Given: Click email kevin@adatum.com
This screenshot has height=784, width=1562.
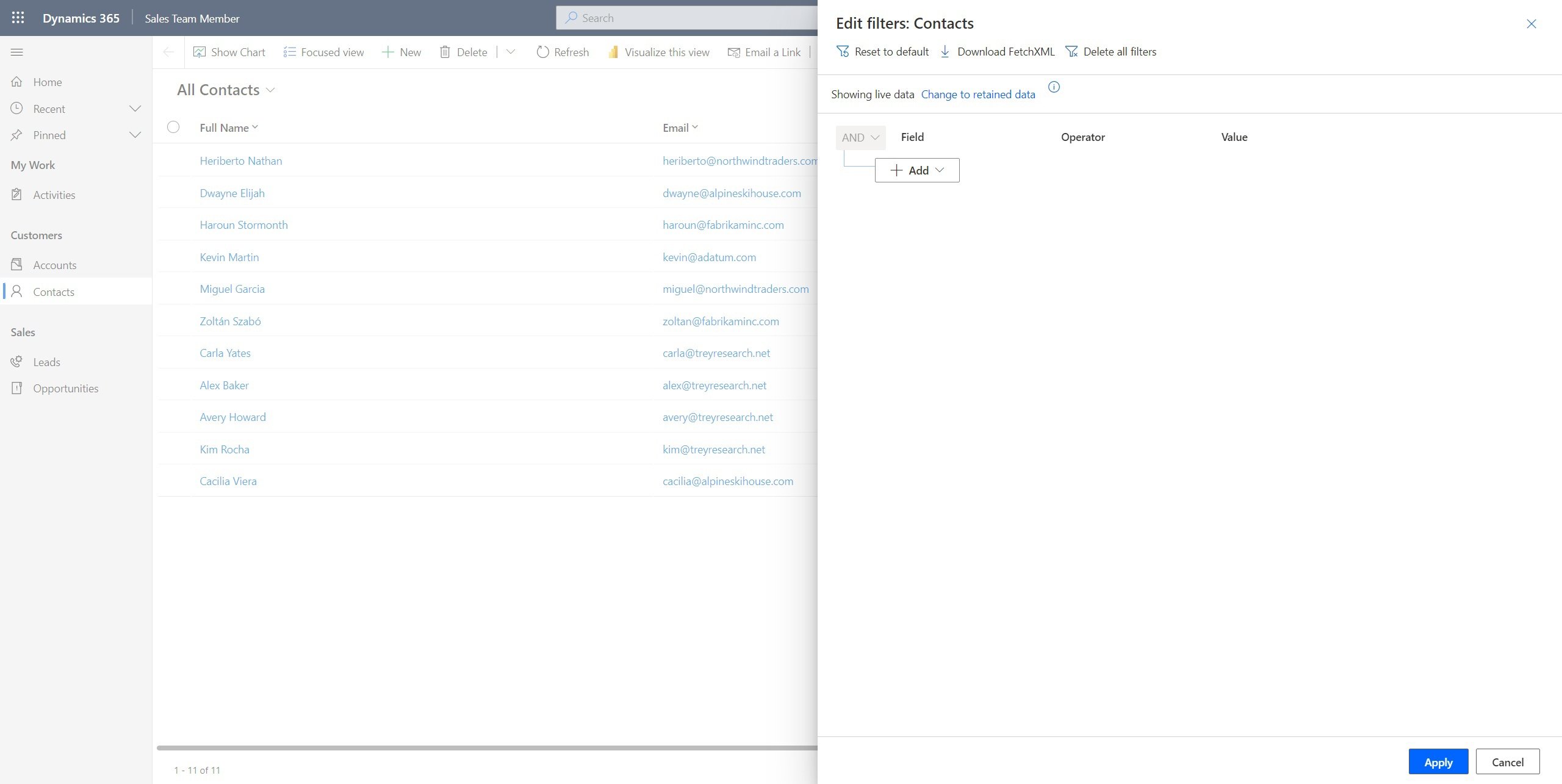Looking at the screenshot, I should point(710,257).
